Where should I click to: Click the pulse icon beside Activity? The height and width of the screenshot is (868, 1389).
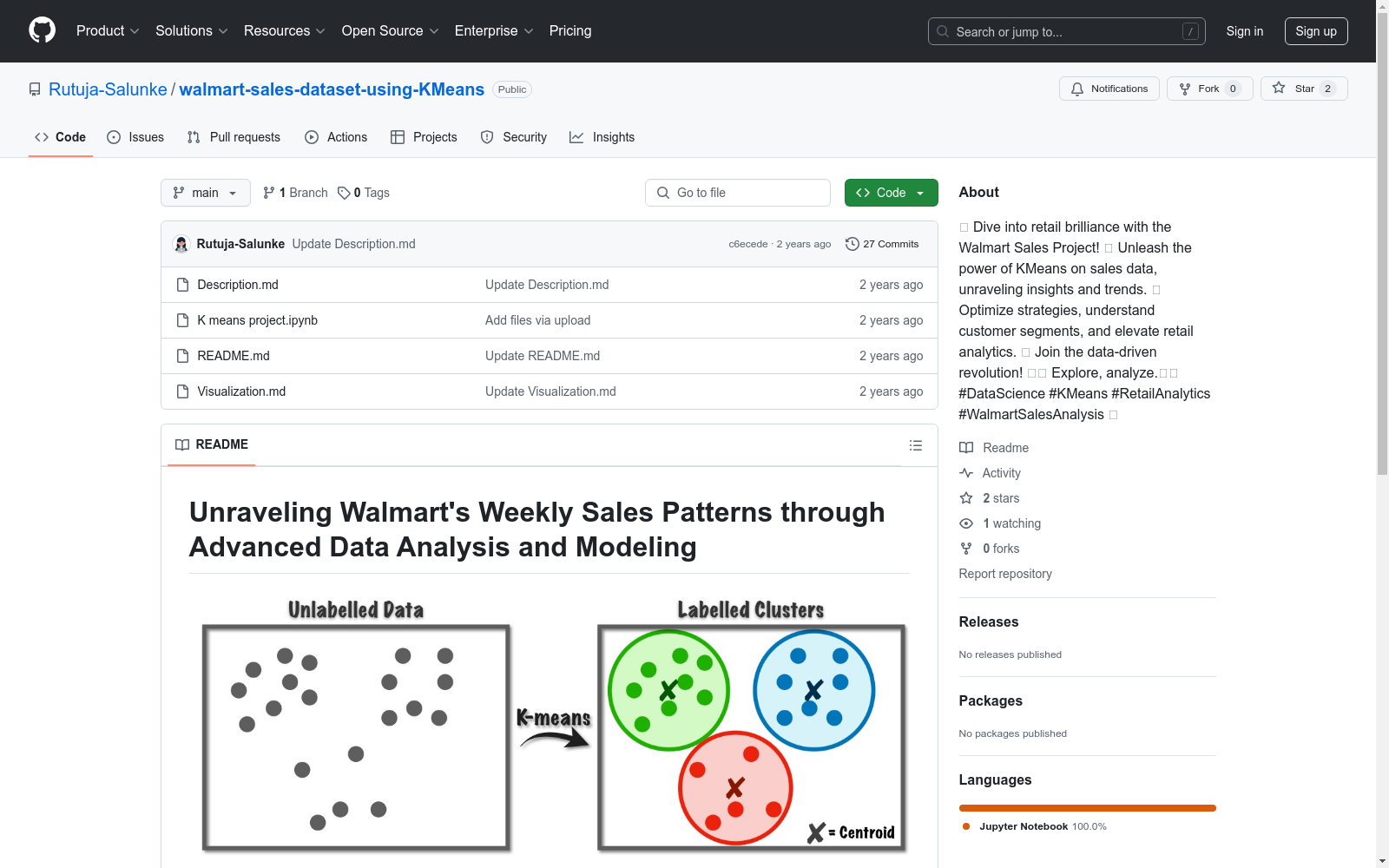[966, 473]
